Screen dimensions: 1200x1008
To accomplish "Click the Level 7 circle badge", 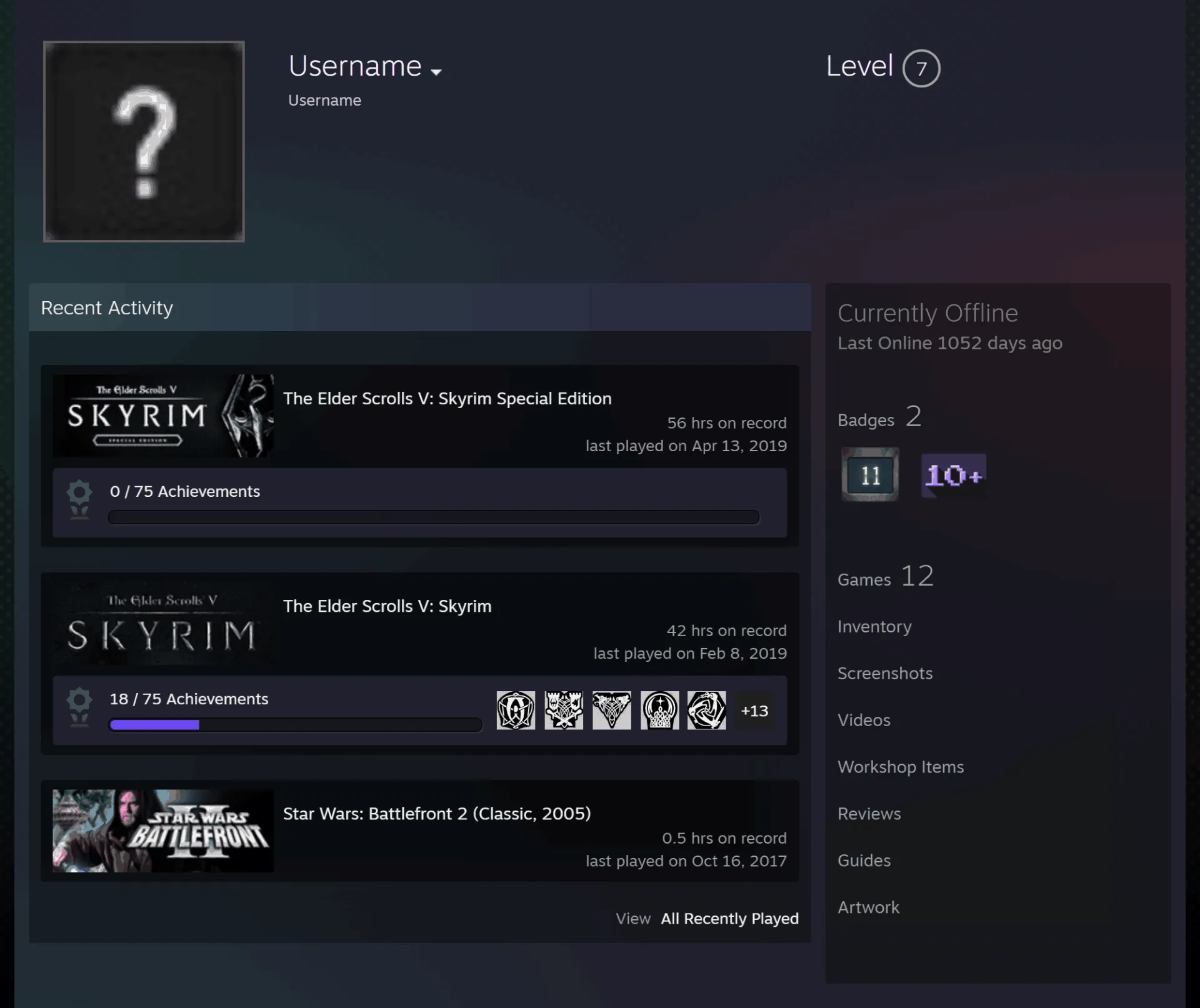I will 921,68.
